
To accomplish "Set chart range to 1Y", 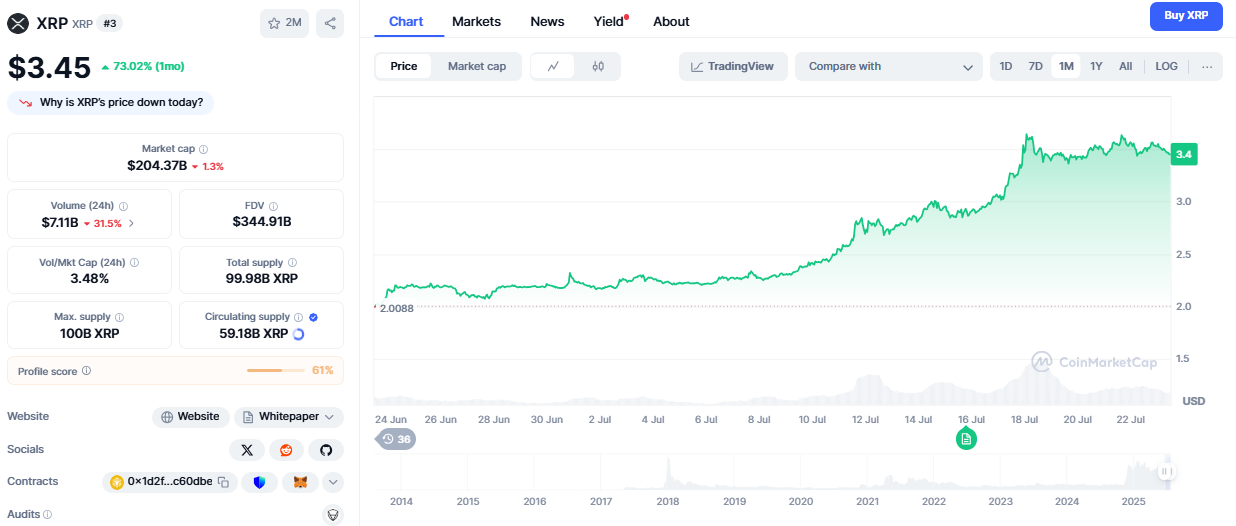I will pyautogui.click(x=1096, y=67).
